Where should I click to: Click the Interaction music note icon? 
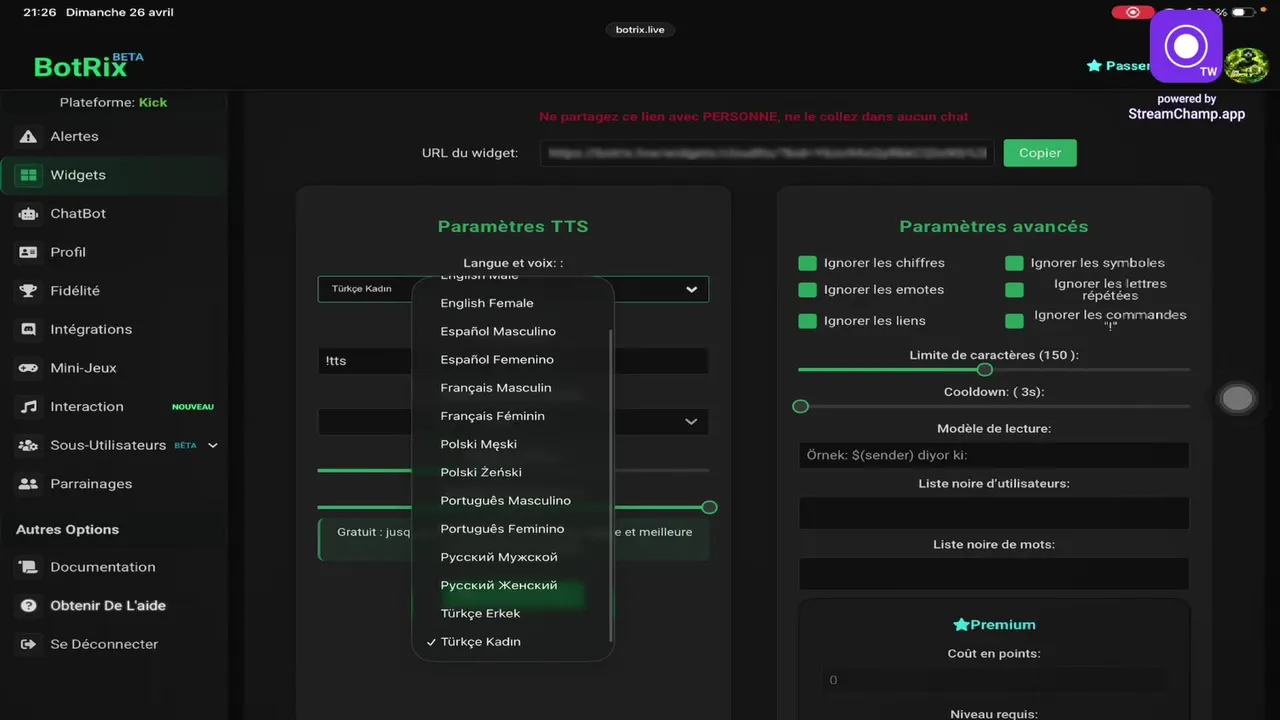(29, 407)
